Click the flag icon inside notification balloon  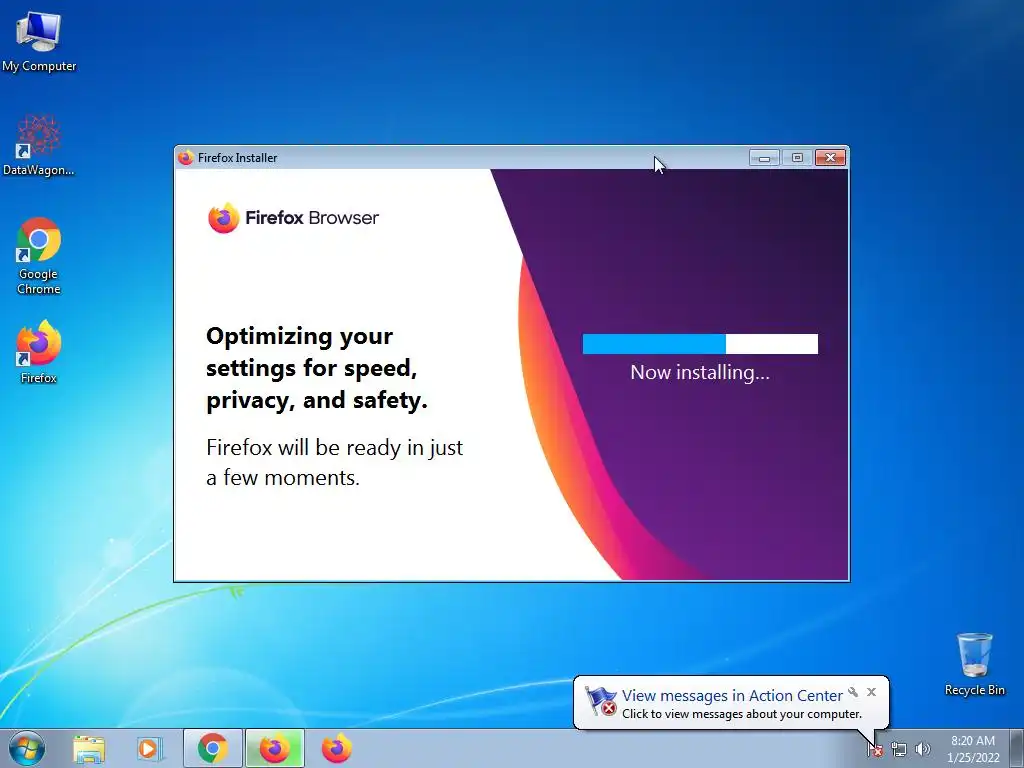[x=600, y=701]
